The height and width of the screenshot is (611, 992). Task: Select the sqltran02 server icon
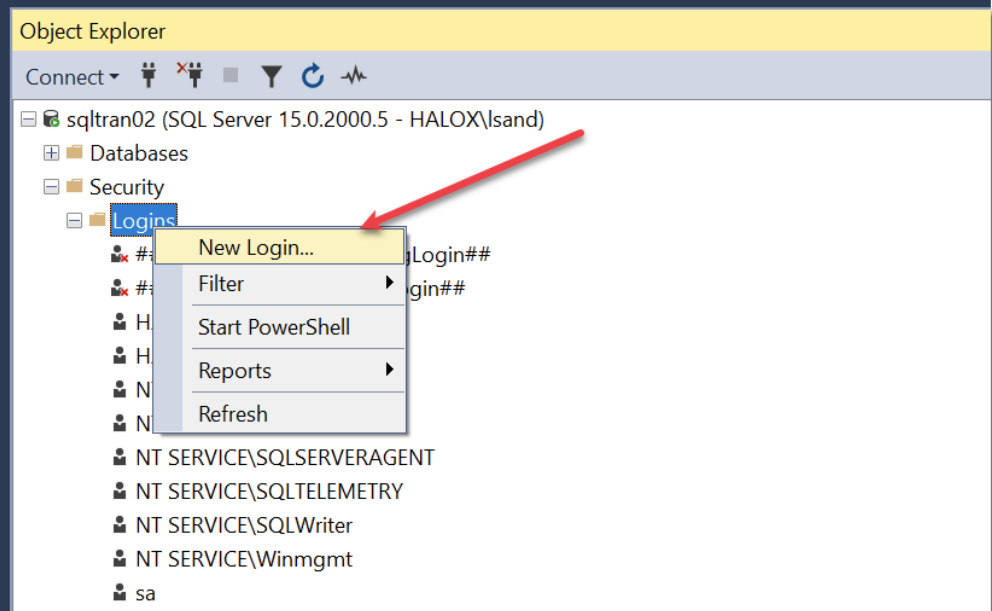tap(51, 119)
